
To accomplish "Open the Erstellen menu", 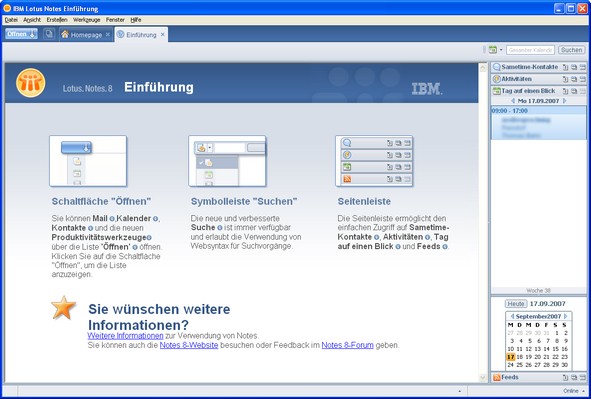I will tap(57, 20).
